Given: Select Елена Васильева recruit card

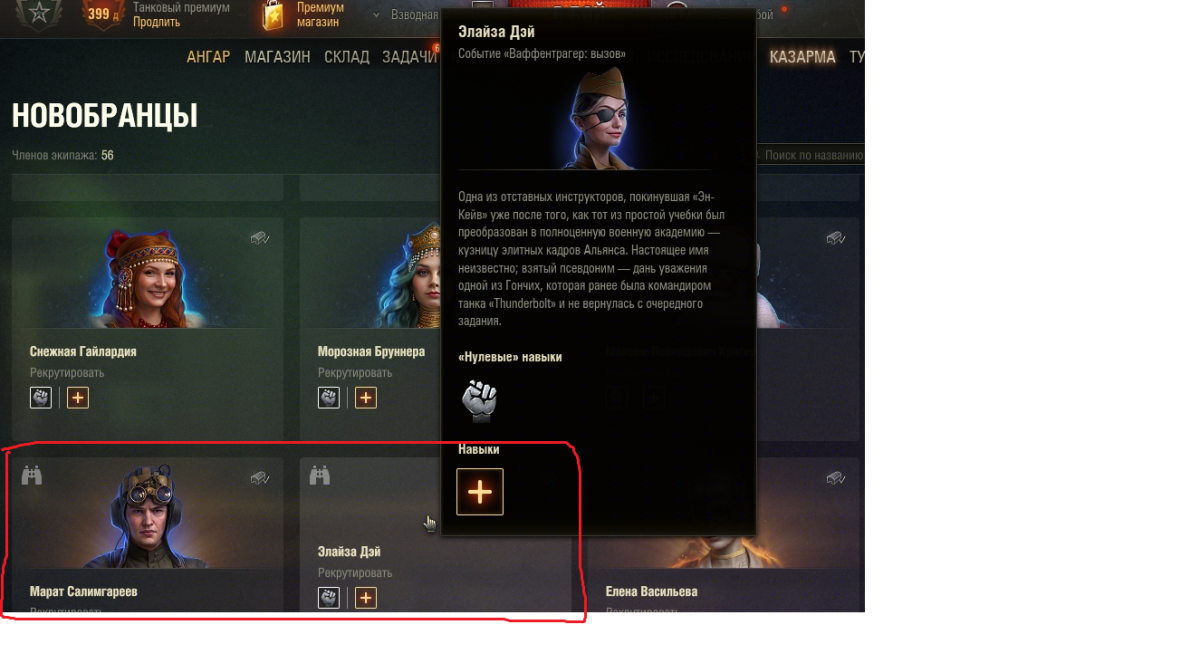Looking at the screenshot, I should pos(723,535).
